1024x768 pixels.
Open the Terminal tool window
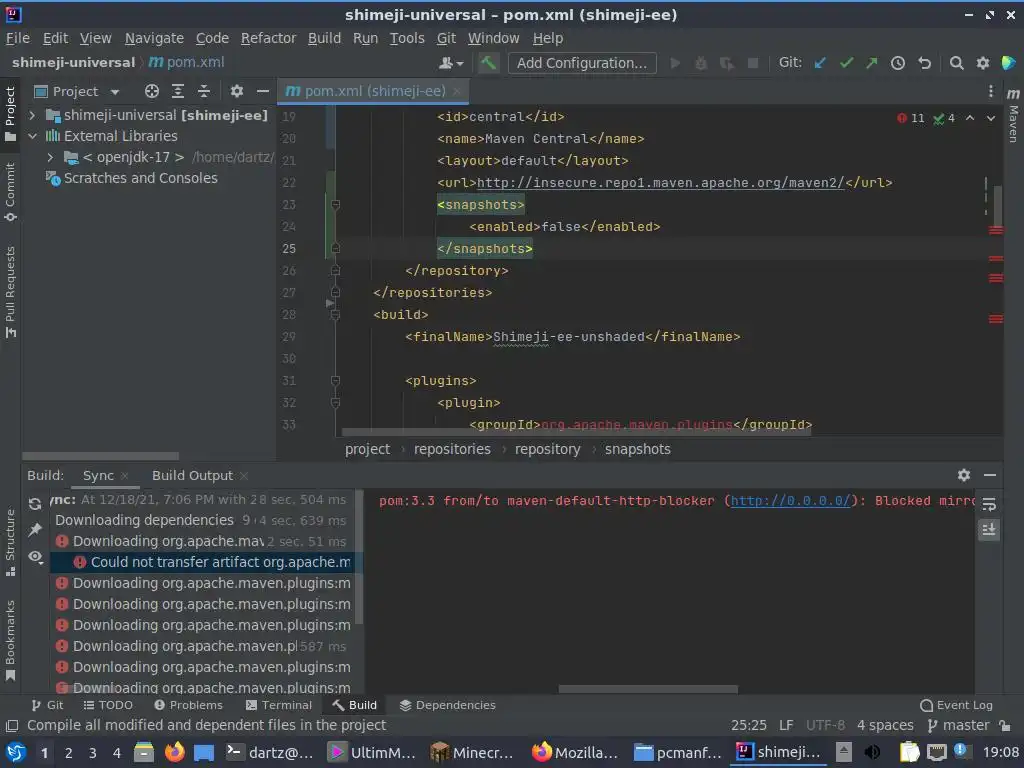pyautogui.click(x=279, y=705)
